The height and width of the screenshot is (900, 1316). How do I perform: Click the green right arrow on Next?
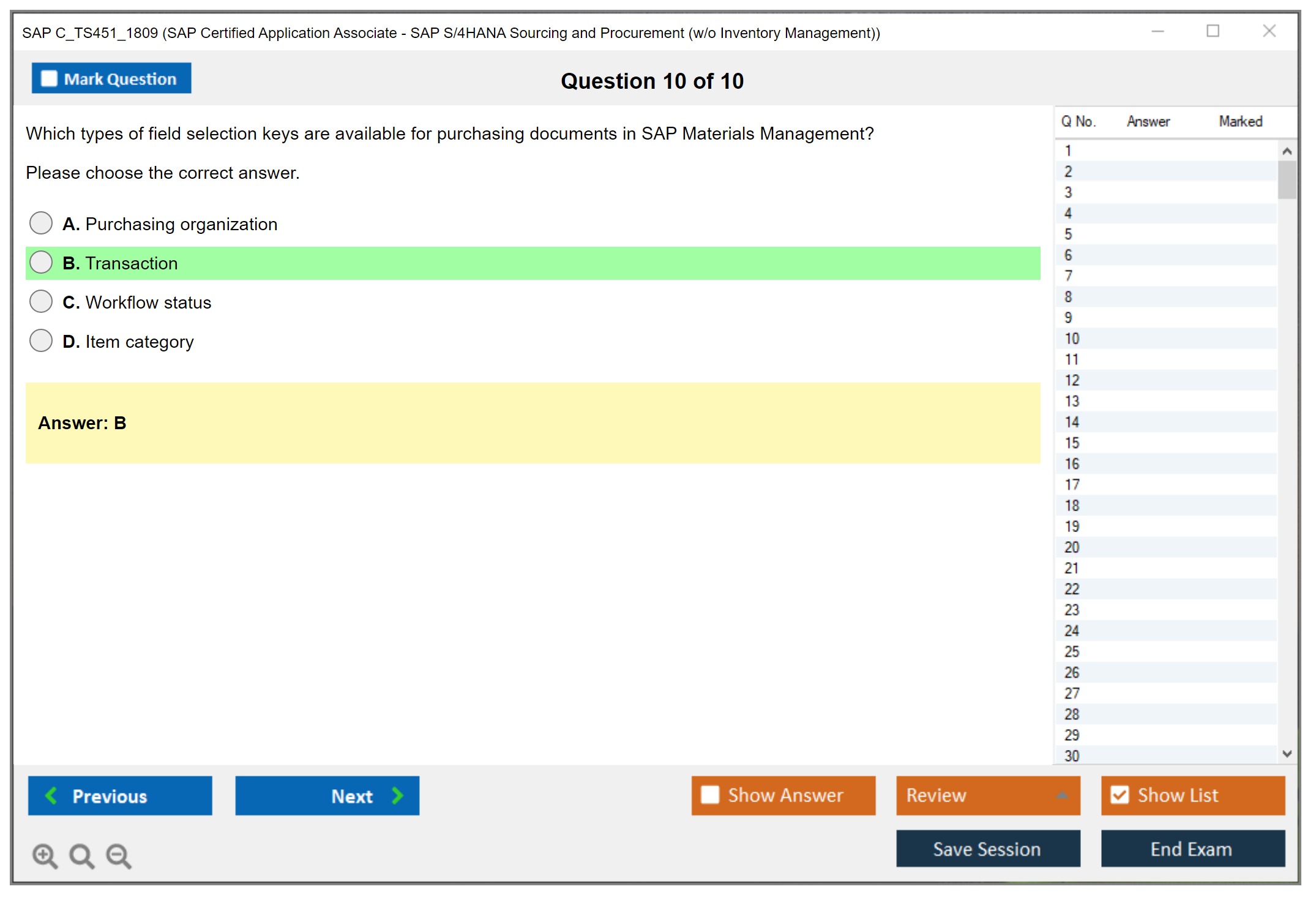397,795
